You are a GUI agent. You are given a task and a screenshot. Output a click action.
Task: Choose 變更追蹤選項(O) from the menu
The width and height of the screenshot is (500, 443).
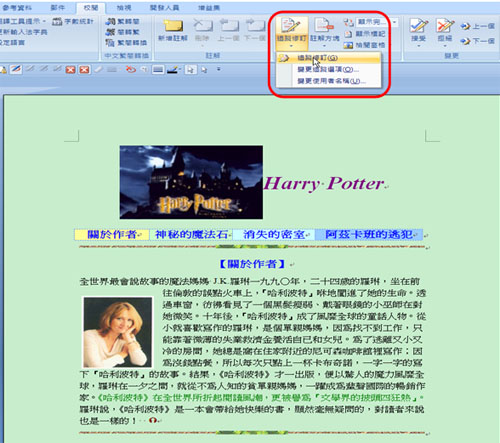click(x=329, y=69)
